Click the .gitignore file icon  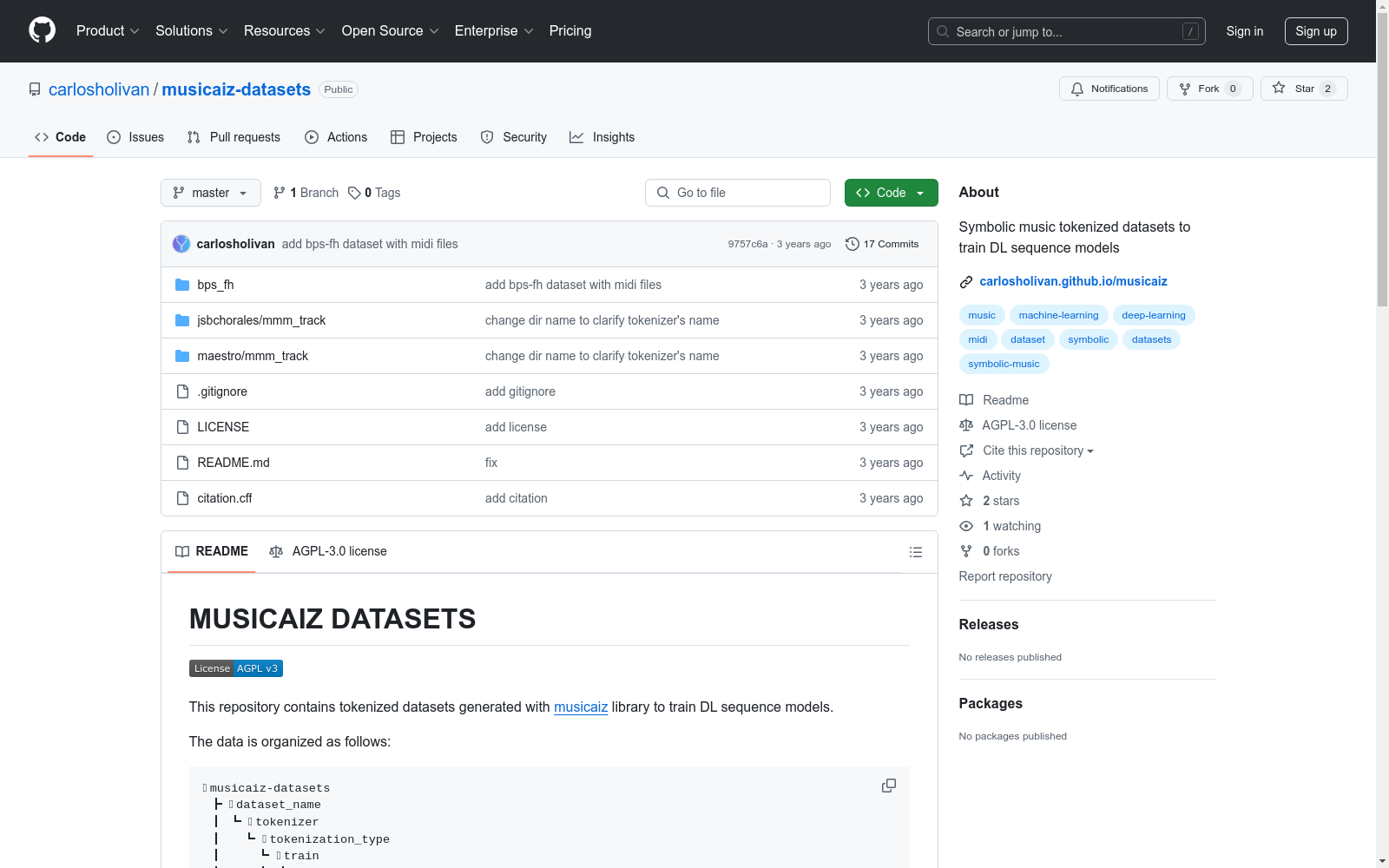(182, 391)
